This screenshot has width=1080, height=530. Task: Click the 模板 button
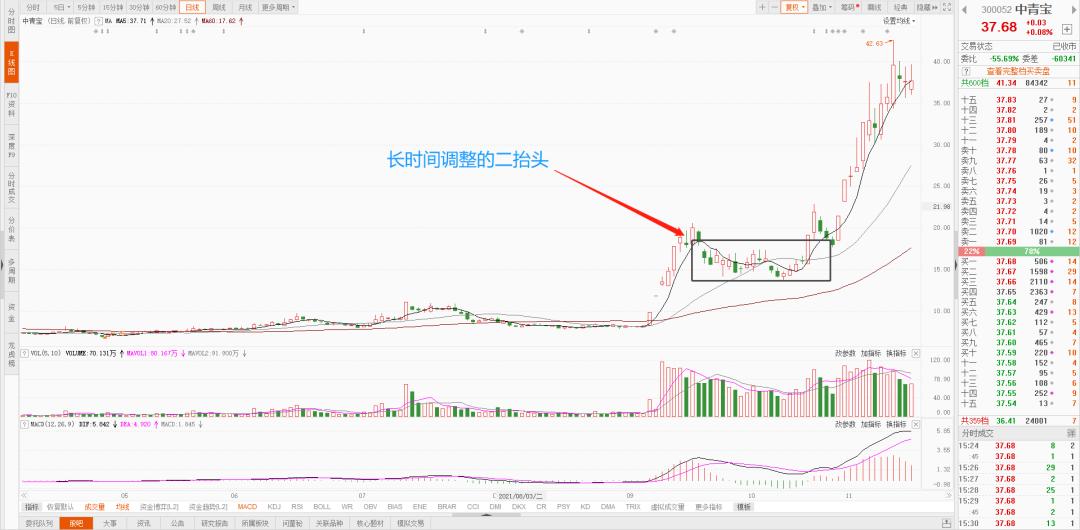pyautogui.click(x=744, y=507)
